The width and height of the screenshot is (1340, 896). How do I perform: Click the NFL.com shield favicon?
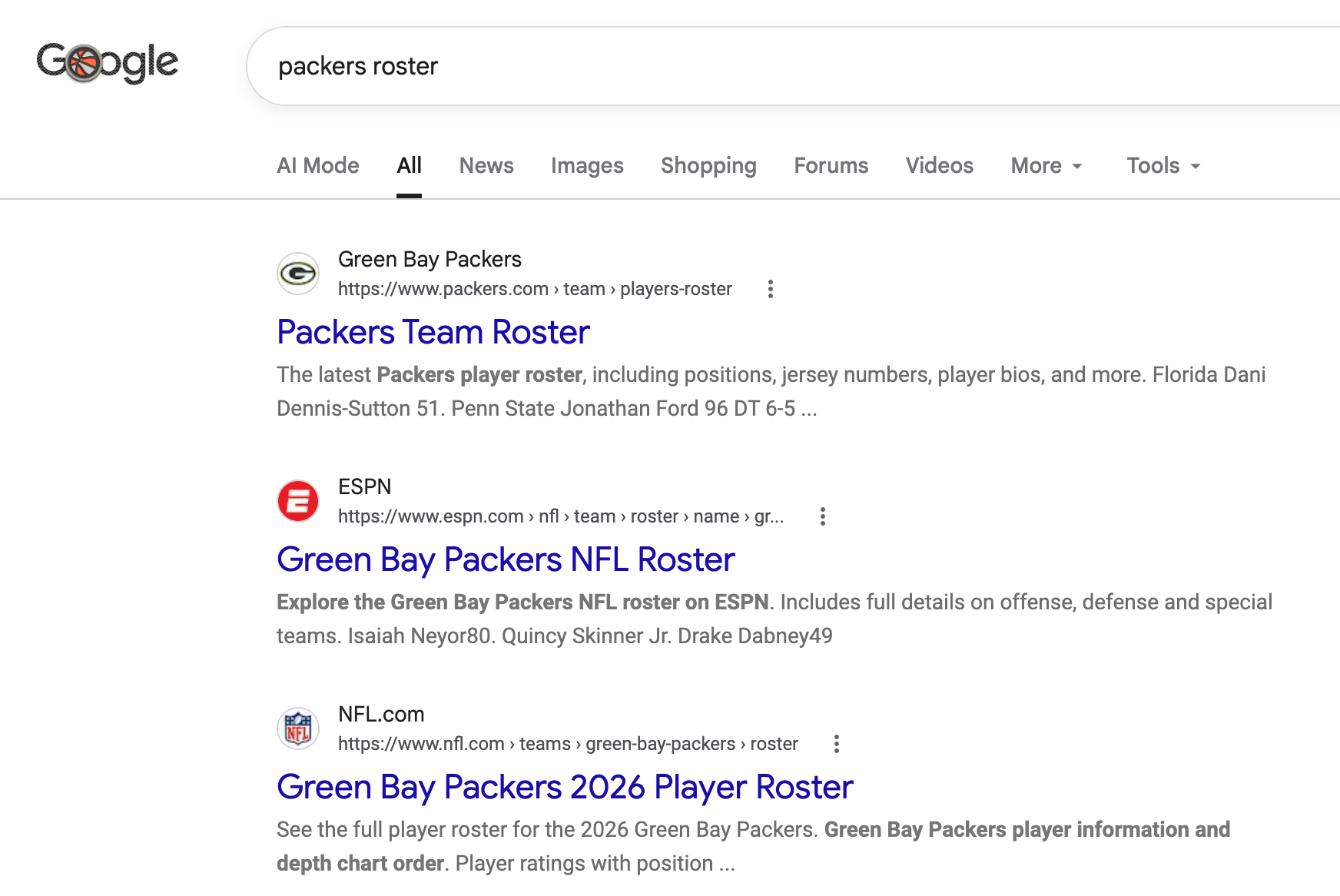click(298, 728)
